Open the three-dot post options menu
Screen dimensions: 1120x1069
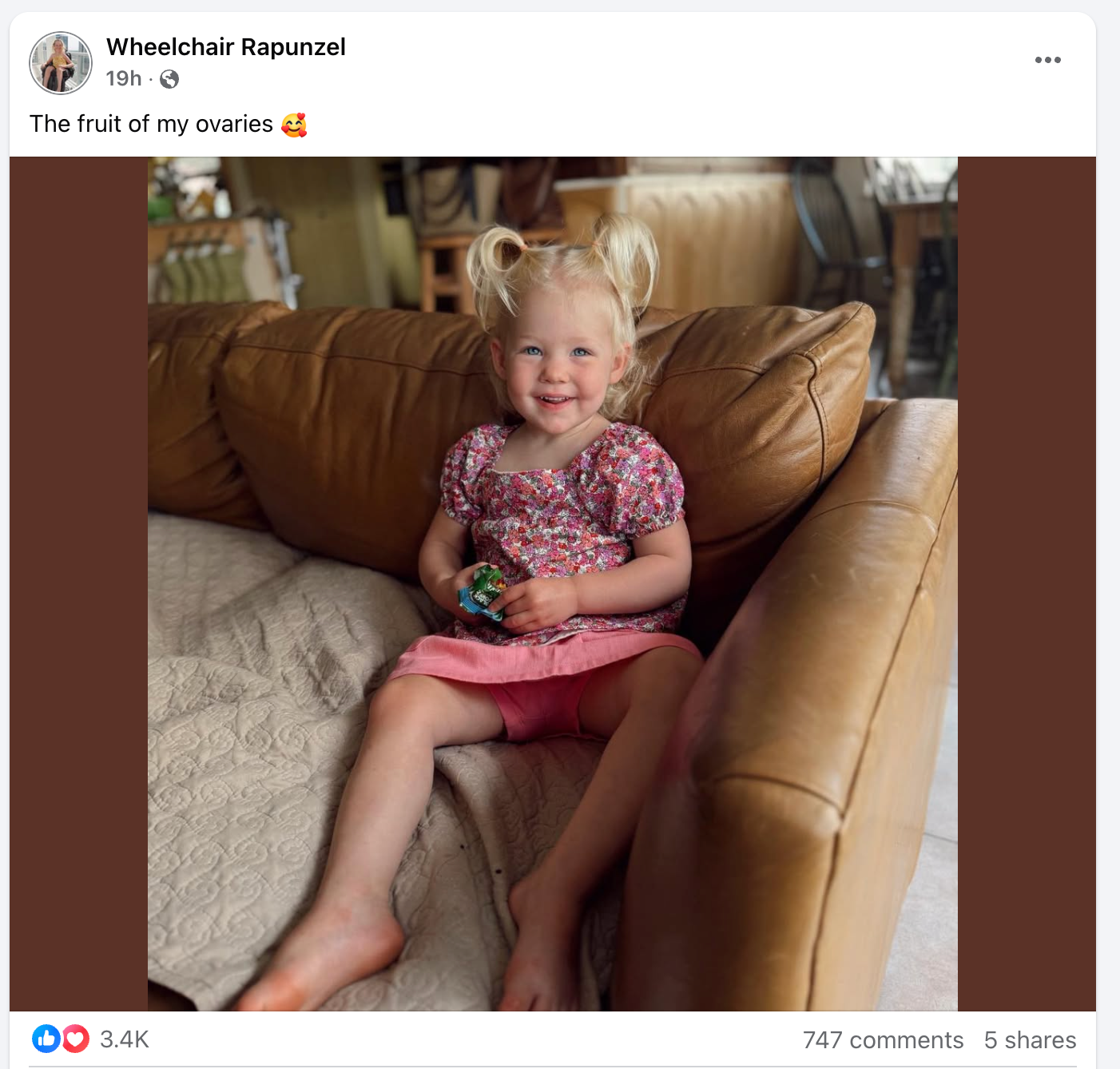coord(1047,60)
